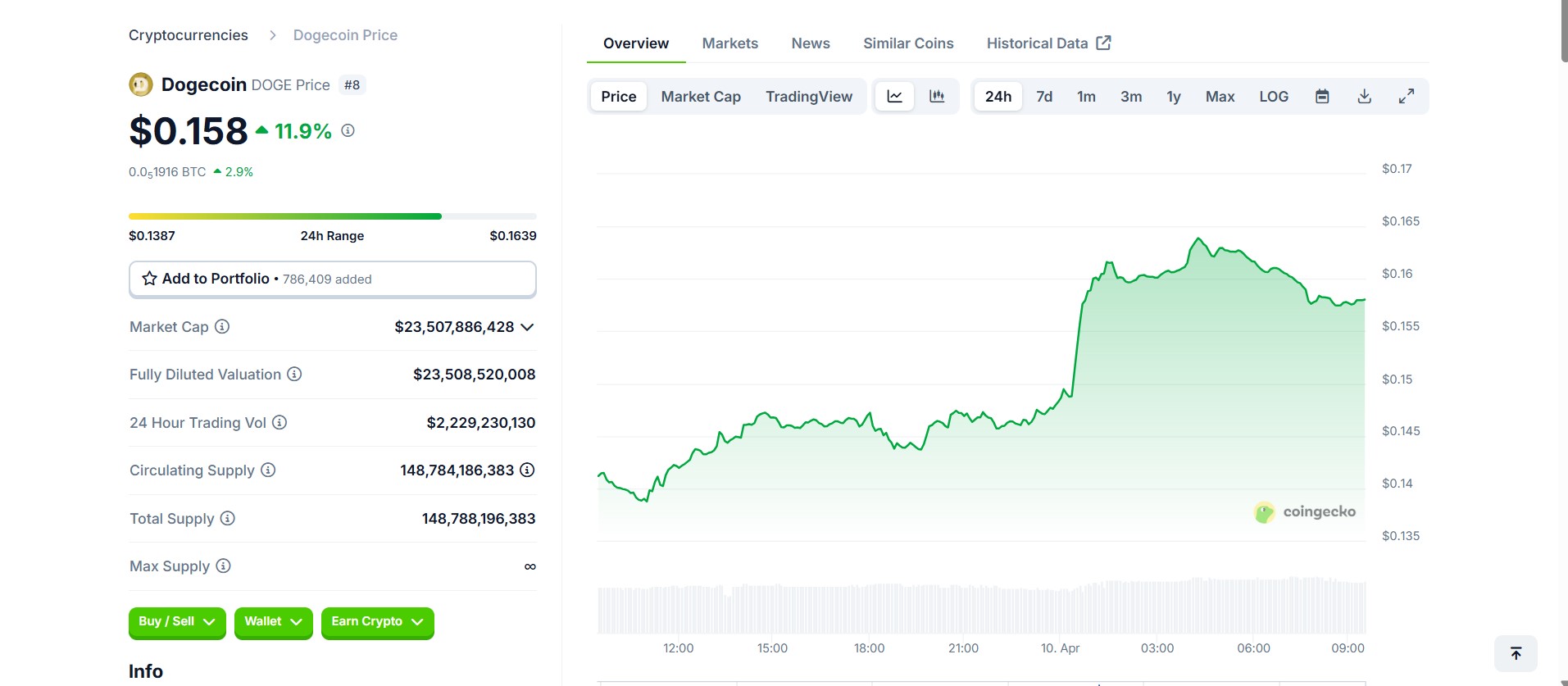Set chart range to 3m
The height and width of the screenshot is (686, 1568).
tap(1131, 97)
